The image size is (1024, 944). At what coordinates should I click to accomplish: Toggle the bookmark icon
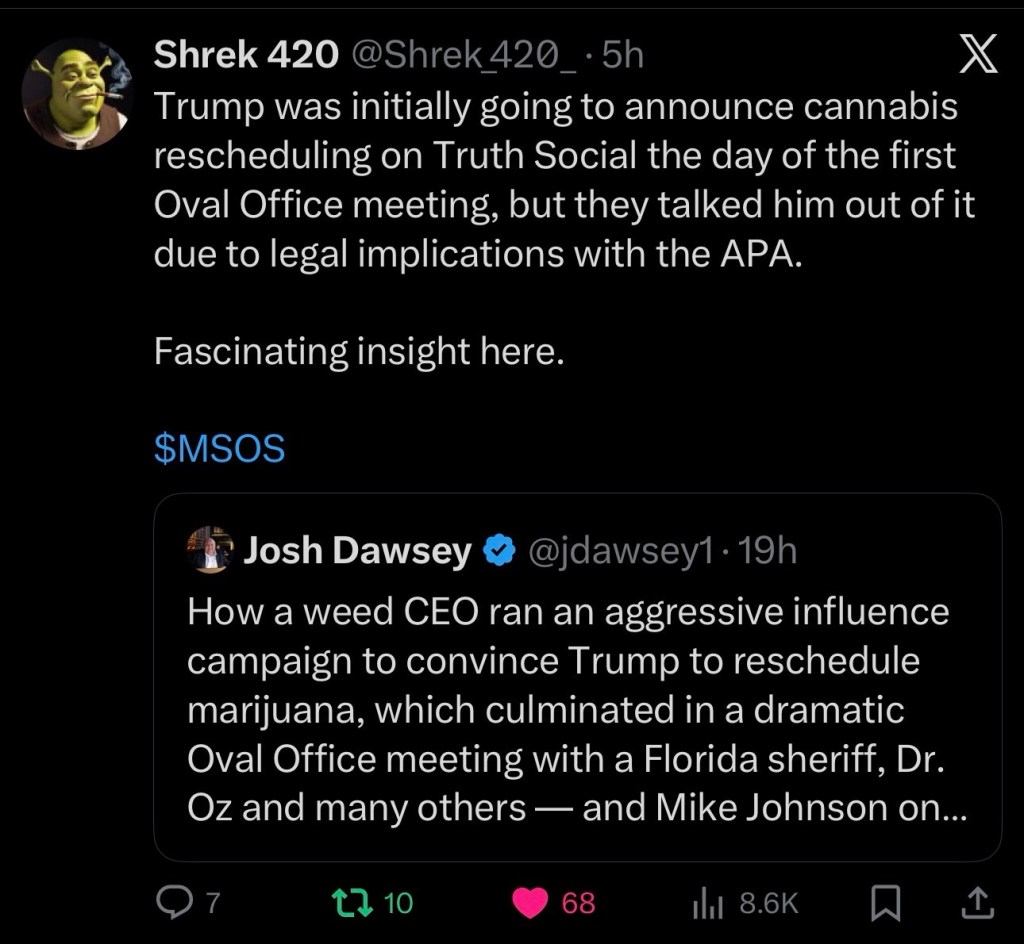pyautogui.click(x=885, y=903)
